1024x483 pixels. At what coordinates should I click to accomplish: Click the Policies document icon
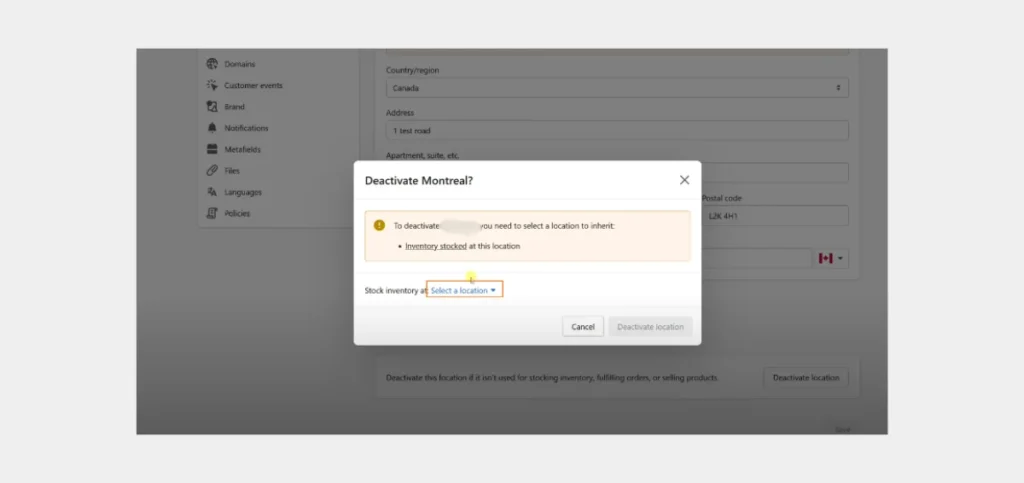click(212, 213)
